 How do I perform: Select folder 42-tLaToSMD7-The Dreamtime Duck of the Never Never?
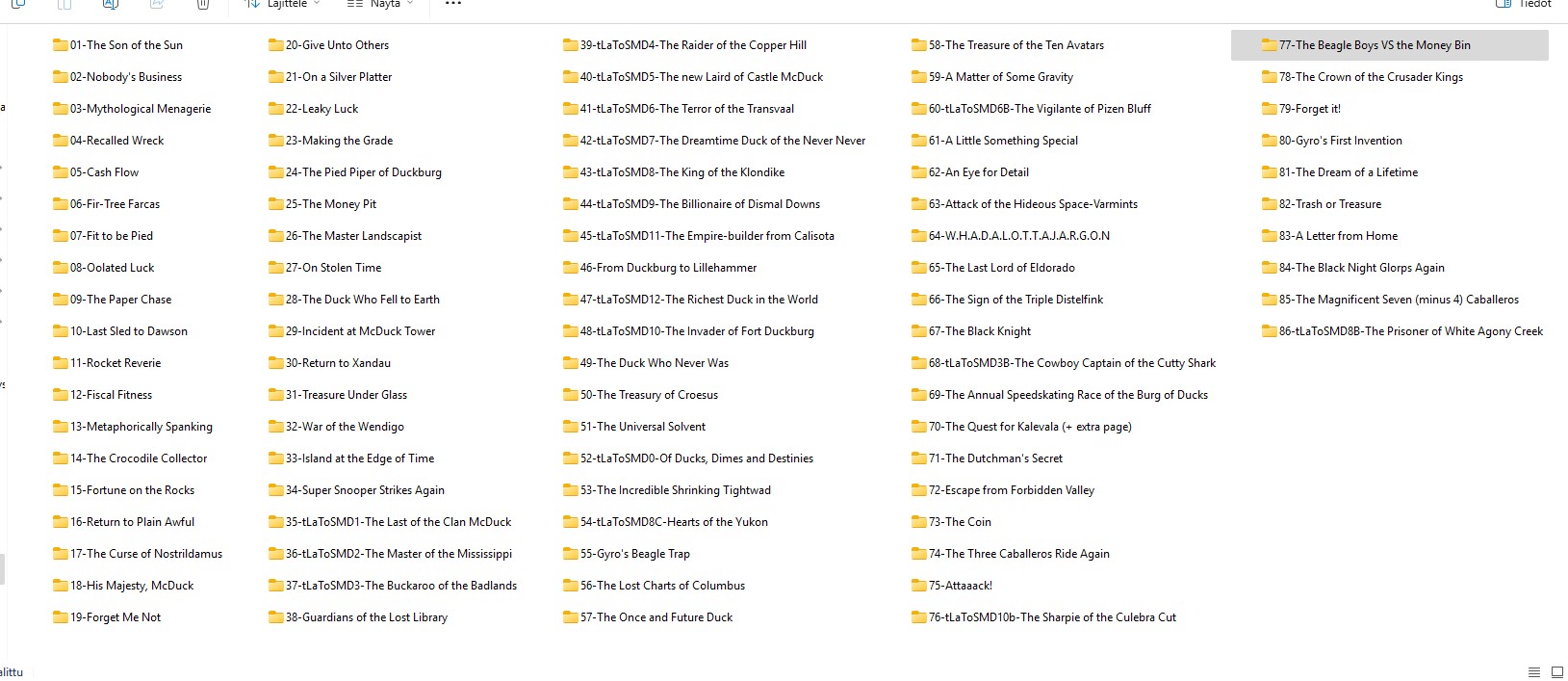pos(714,141)
